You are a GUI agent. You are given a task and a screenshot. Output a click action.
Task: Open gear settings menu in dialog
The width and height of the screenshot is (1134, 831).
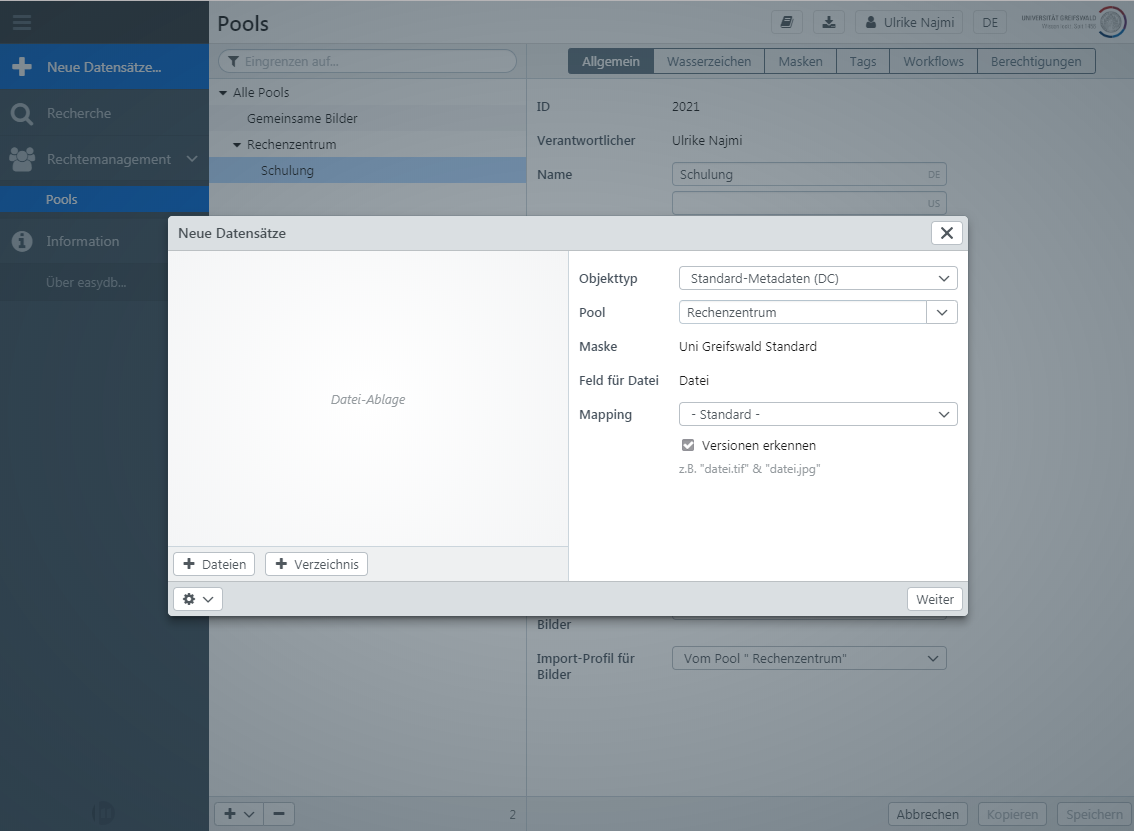pyautogui.click(x=197, y=599)
